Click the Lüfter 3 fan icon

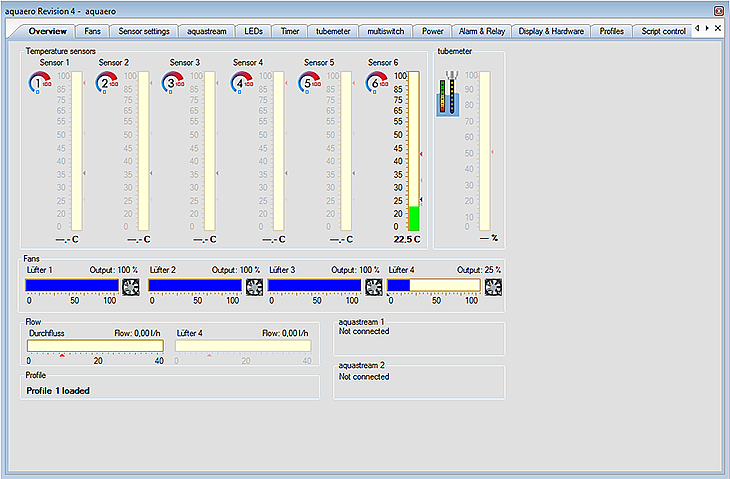pos(374,286)
